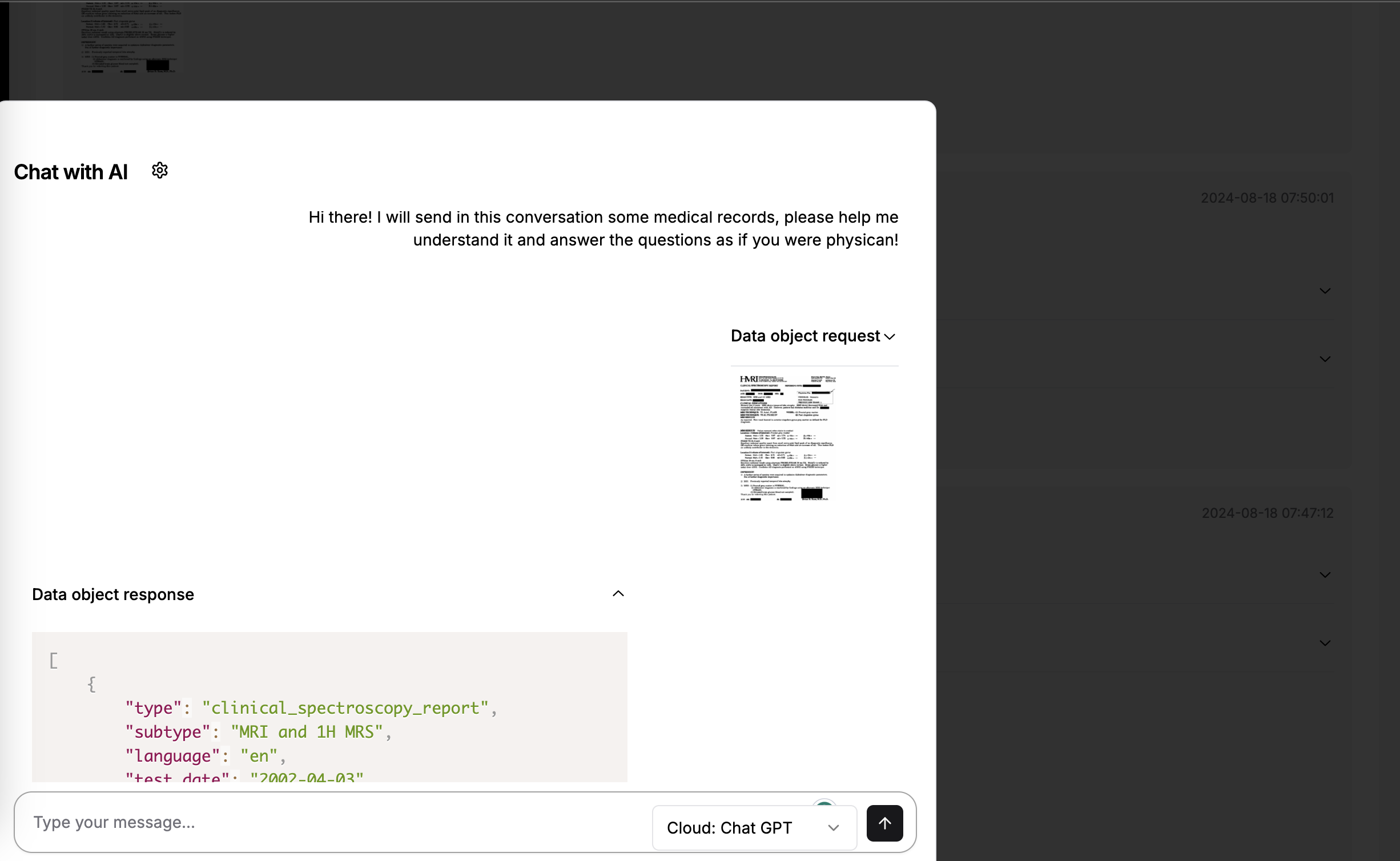Open the Cloud: Chat GPT model dropdown

[754, 827]
